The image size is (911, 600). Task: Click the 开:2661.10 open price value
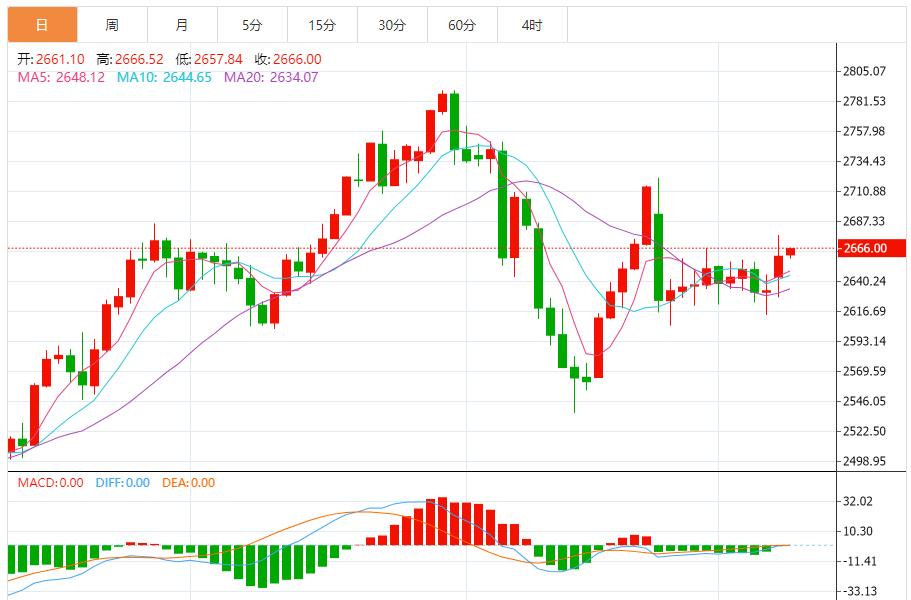51,59
